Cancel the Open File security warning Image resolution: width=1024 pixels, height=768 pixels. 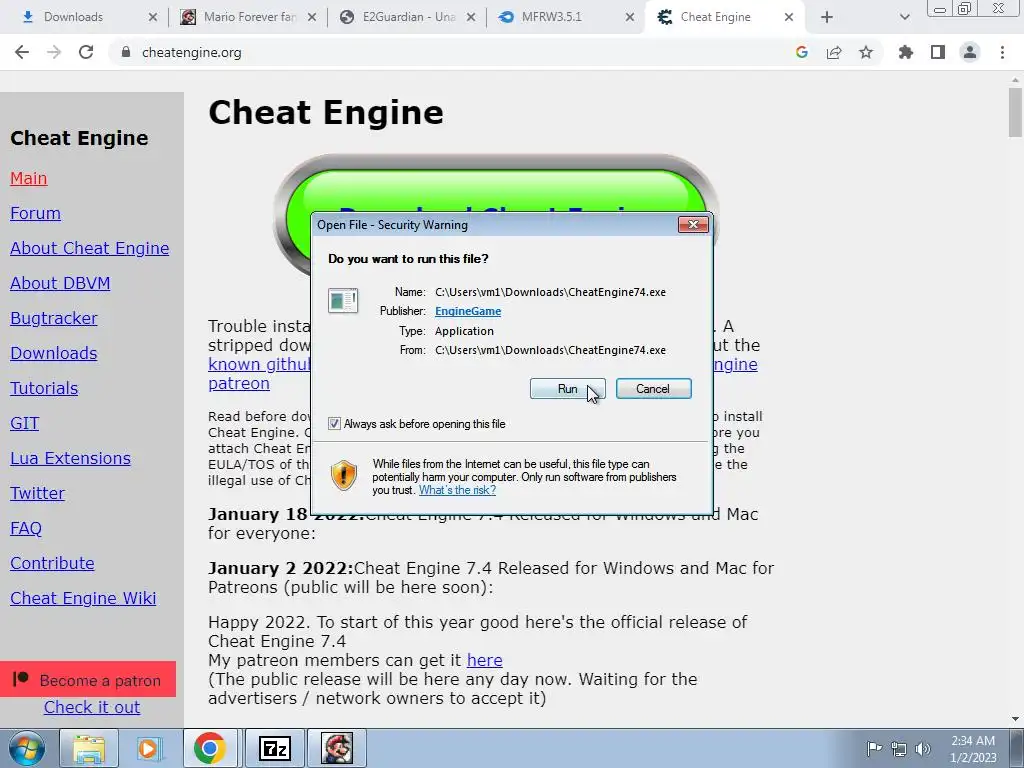pos(653,389)
